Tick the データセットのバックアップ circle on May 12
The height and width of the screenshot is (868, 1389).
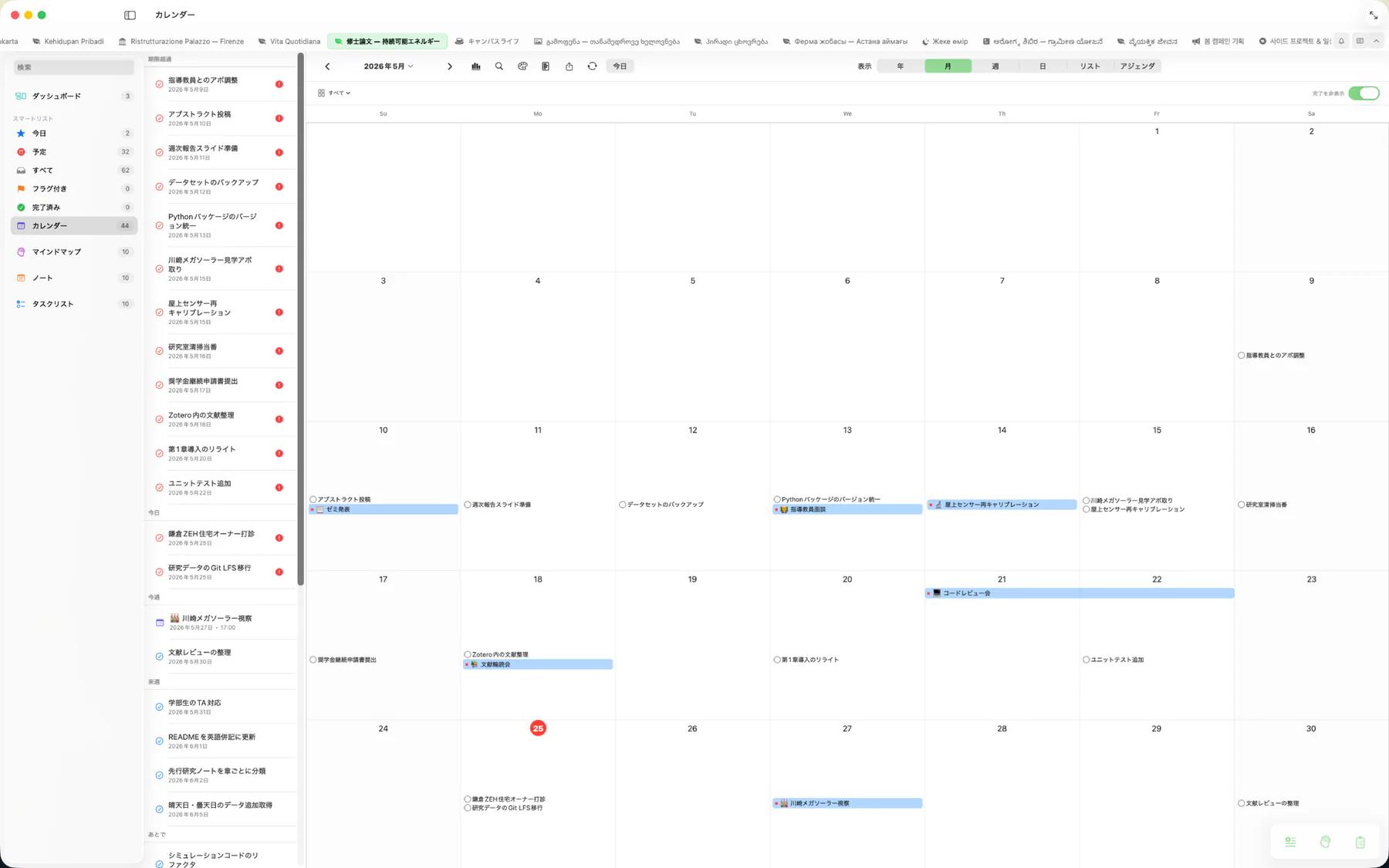pos(622,505)
